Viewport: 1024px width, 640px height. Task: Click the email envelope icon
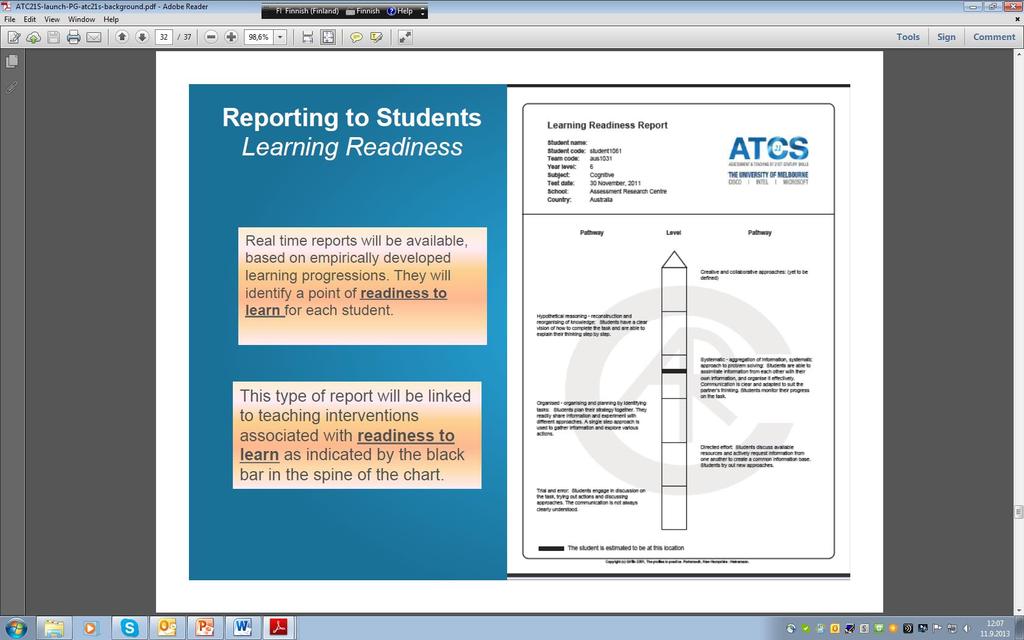[x=94, y=37]
